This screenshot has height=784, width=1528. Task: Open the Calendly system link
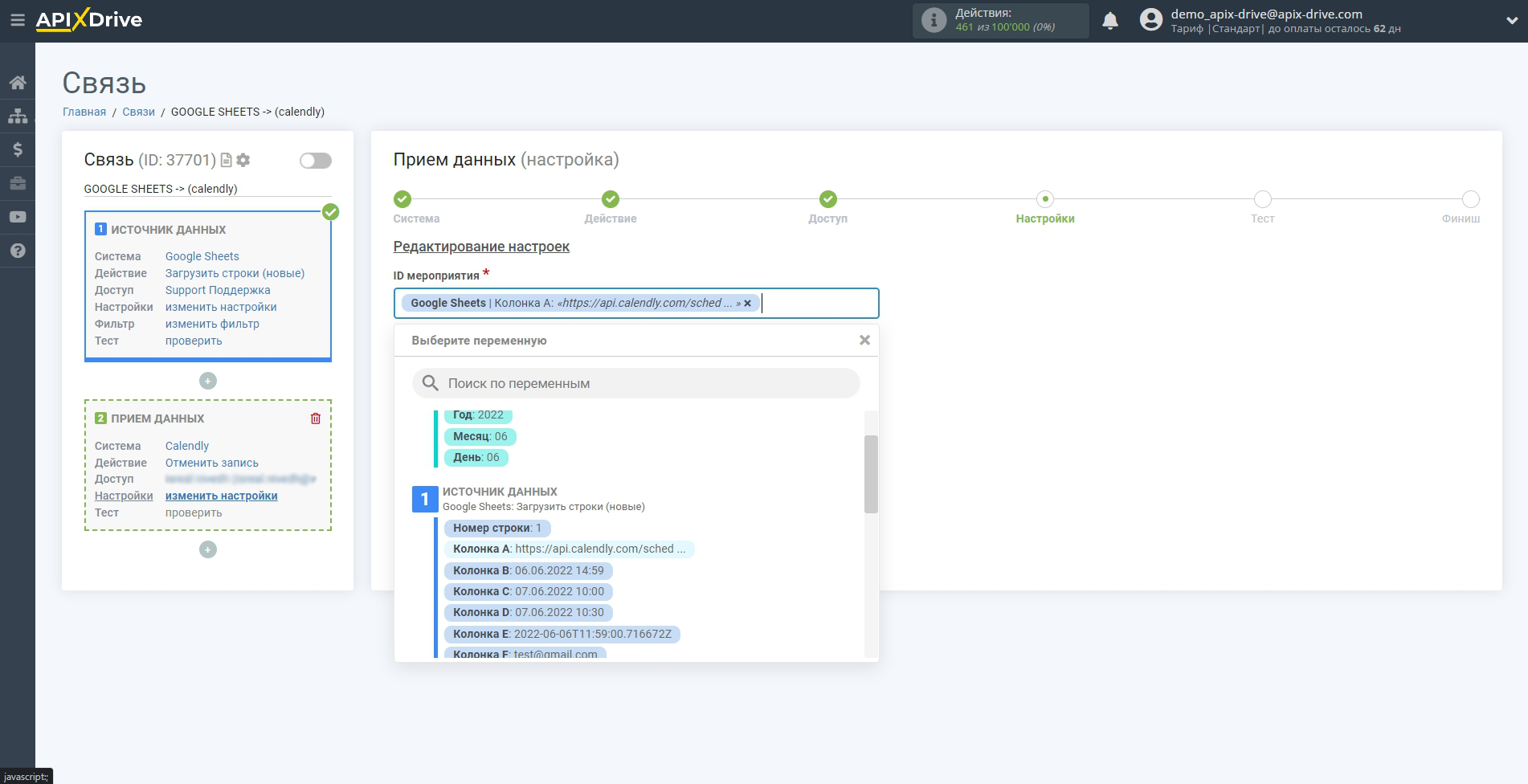click(x=187, y=446)
